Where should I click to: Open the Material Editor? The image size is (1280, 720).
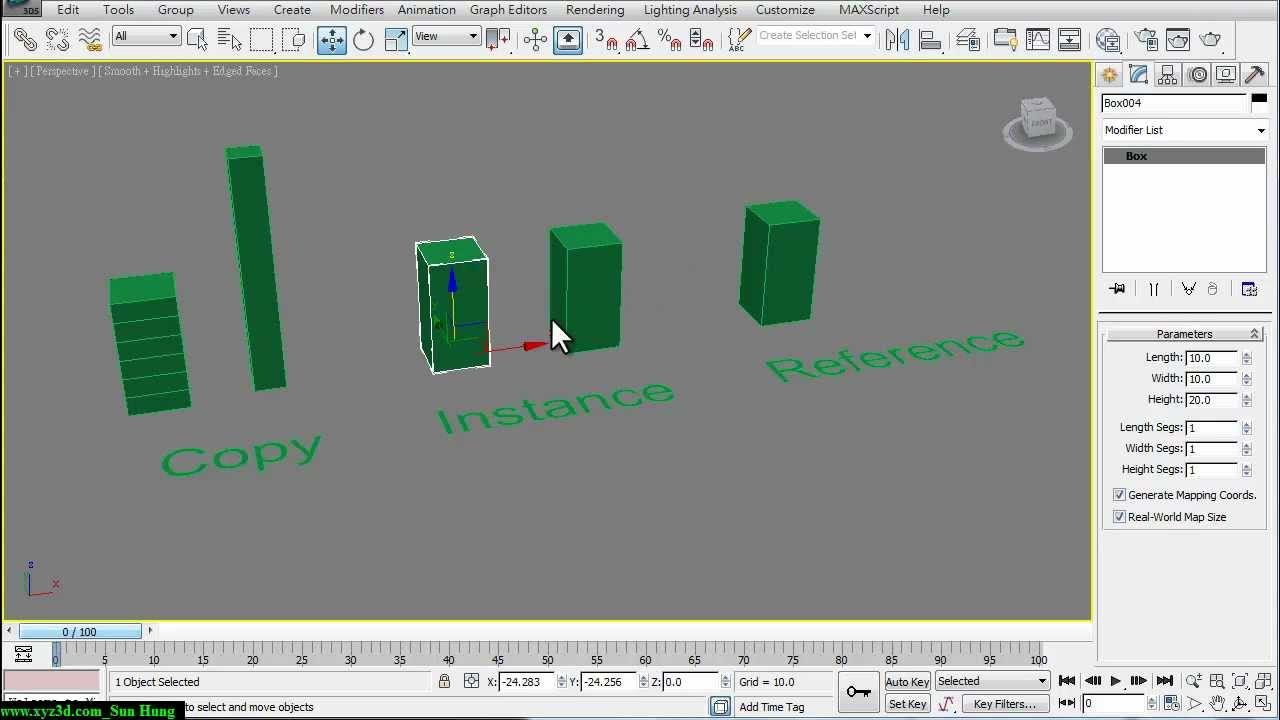coord(1107,40)
